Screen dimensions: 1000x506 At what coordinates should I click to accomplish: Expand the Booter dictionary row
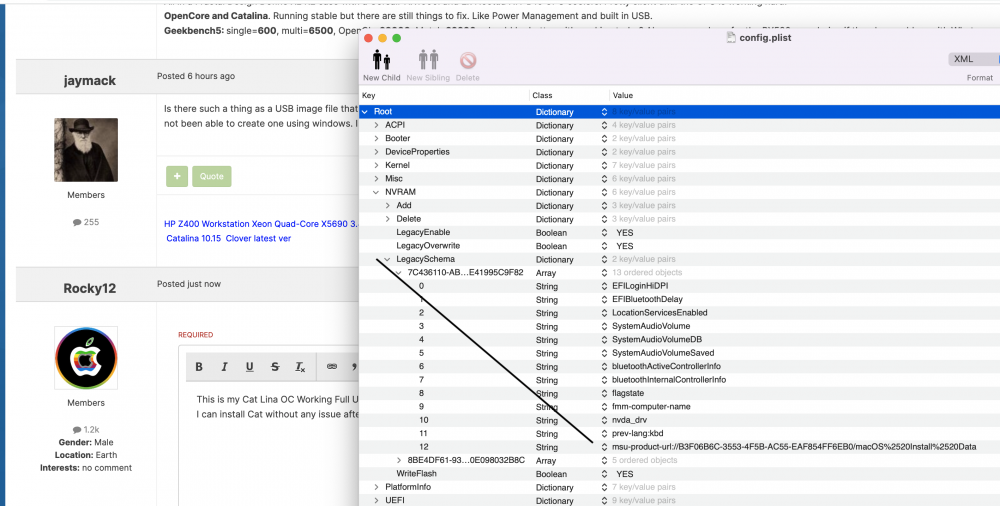[x=376, y=138]
